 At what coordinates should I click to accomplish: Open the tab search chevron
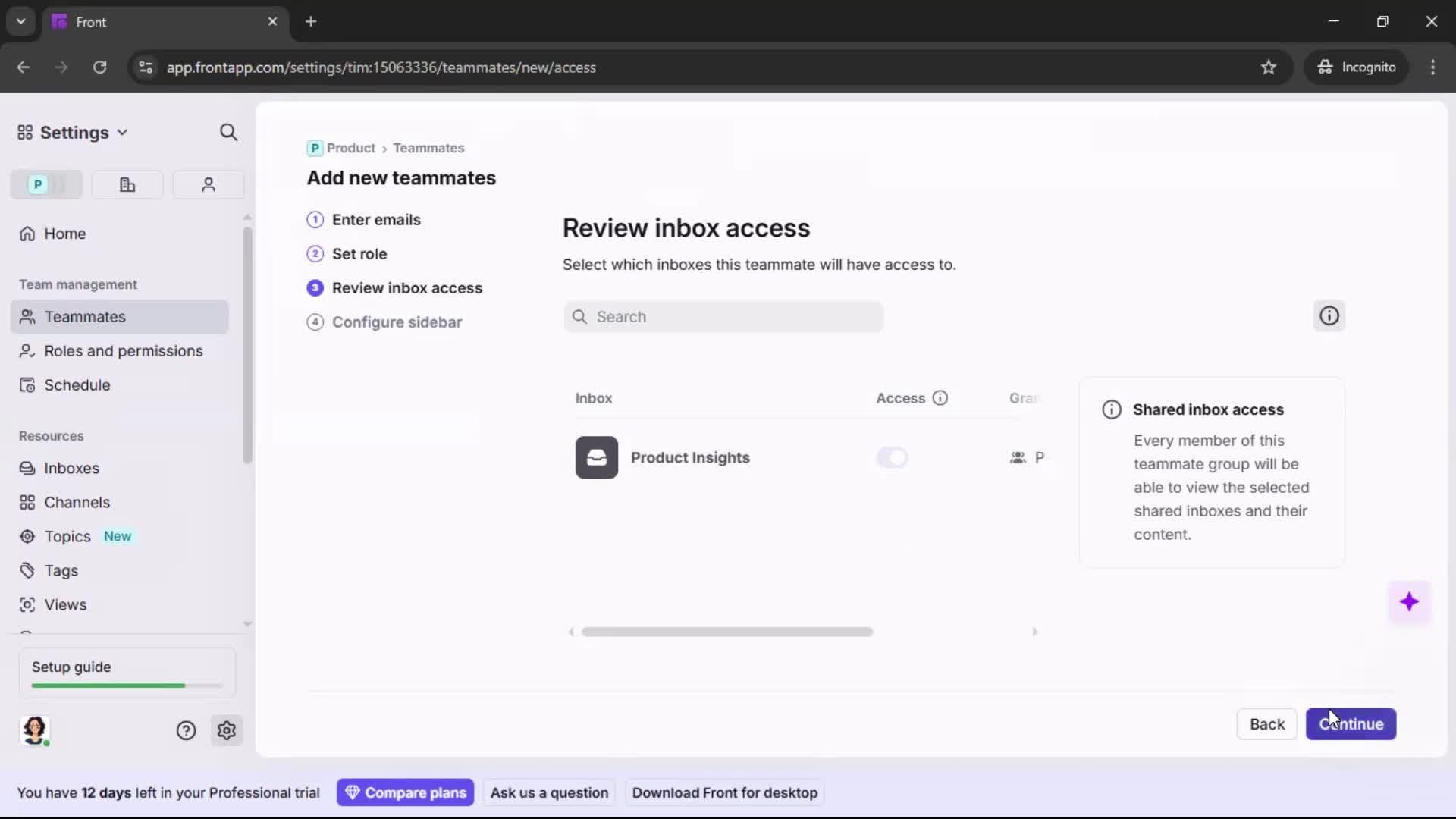point(20,21)
